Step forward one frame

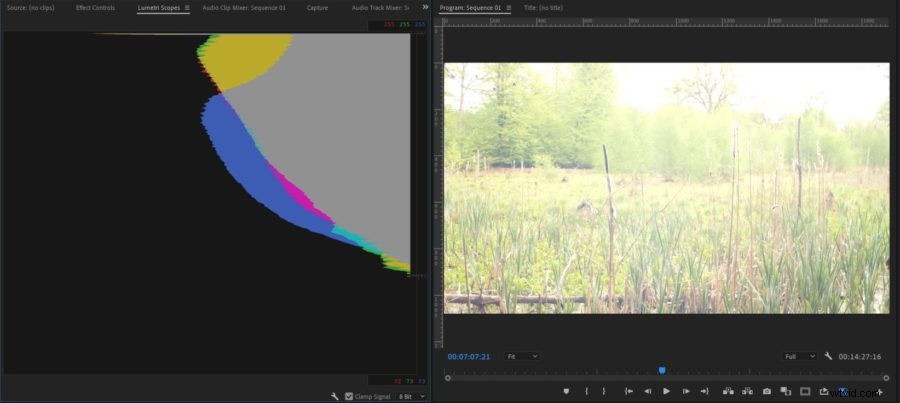pos(686,392)
